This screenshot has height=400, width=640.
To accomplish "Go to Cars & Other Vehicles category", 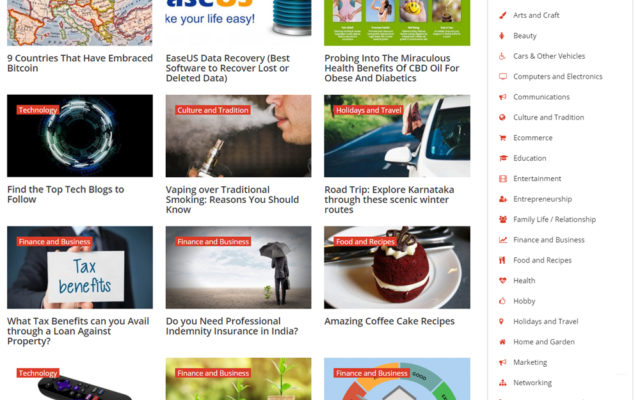I will coord(549,56).
